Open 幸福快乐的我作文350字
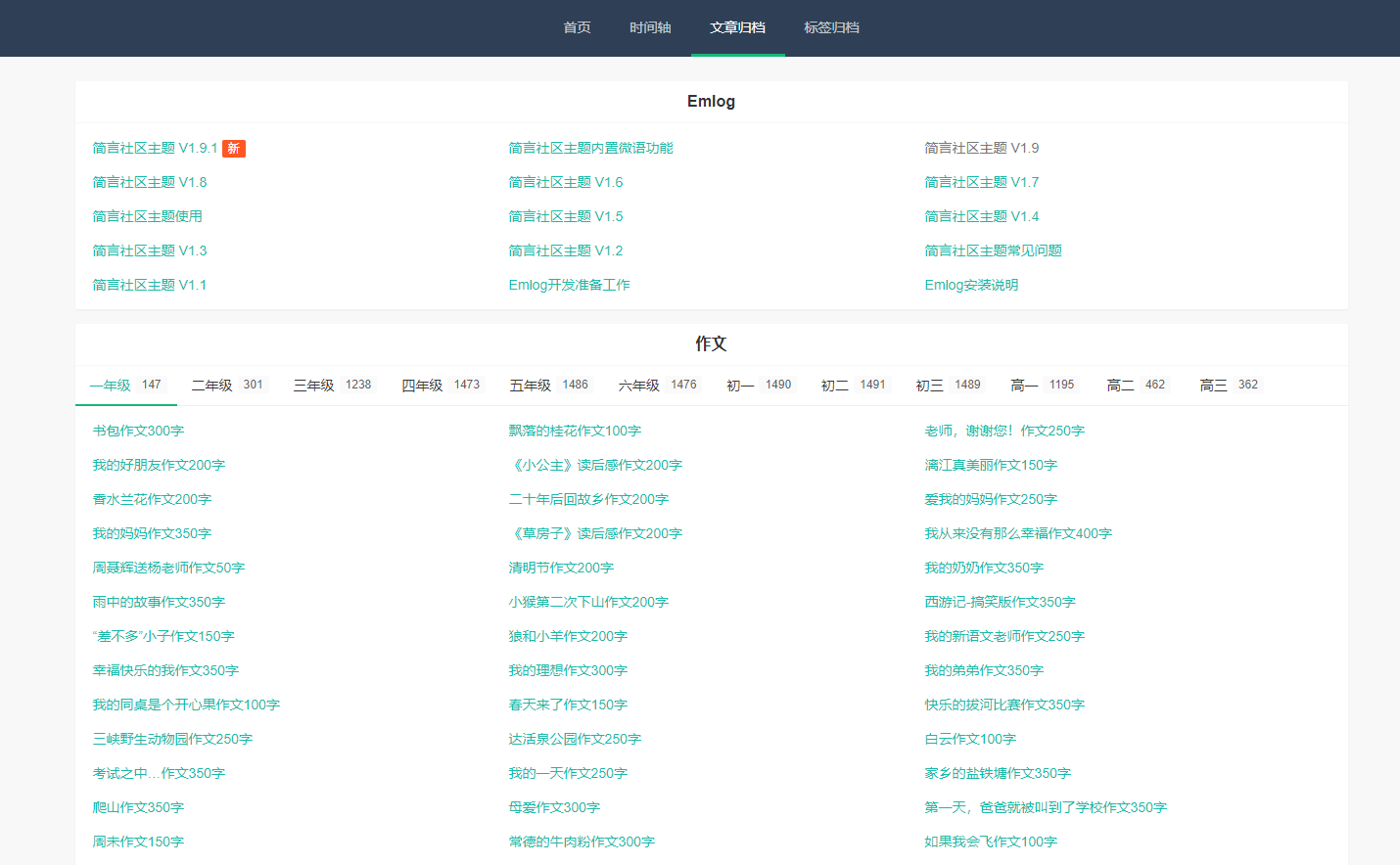The width and height of the screenshot is (1400, 865). click(x=165, y=670)
